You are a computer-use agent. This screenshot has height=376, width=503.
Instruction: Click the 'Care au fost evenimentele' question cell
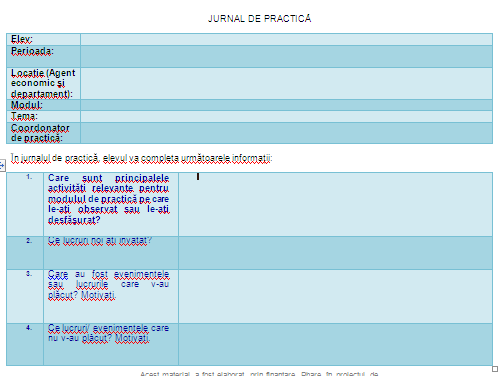[111, 296]
